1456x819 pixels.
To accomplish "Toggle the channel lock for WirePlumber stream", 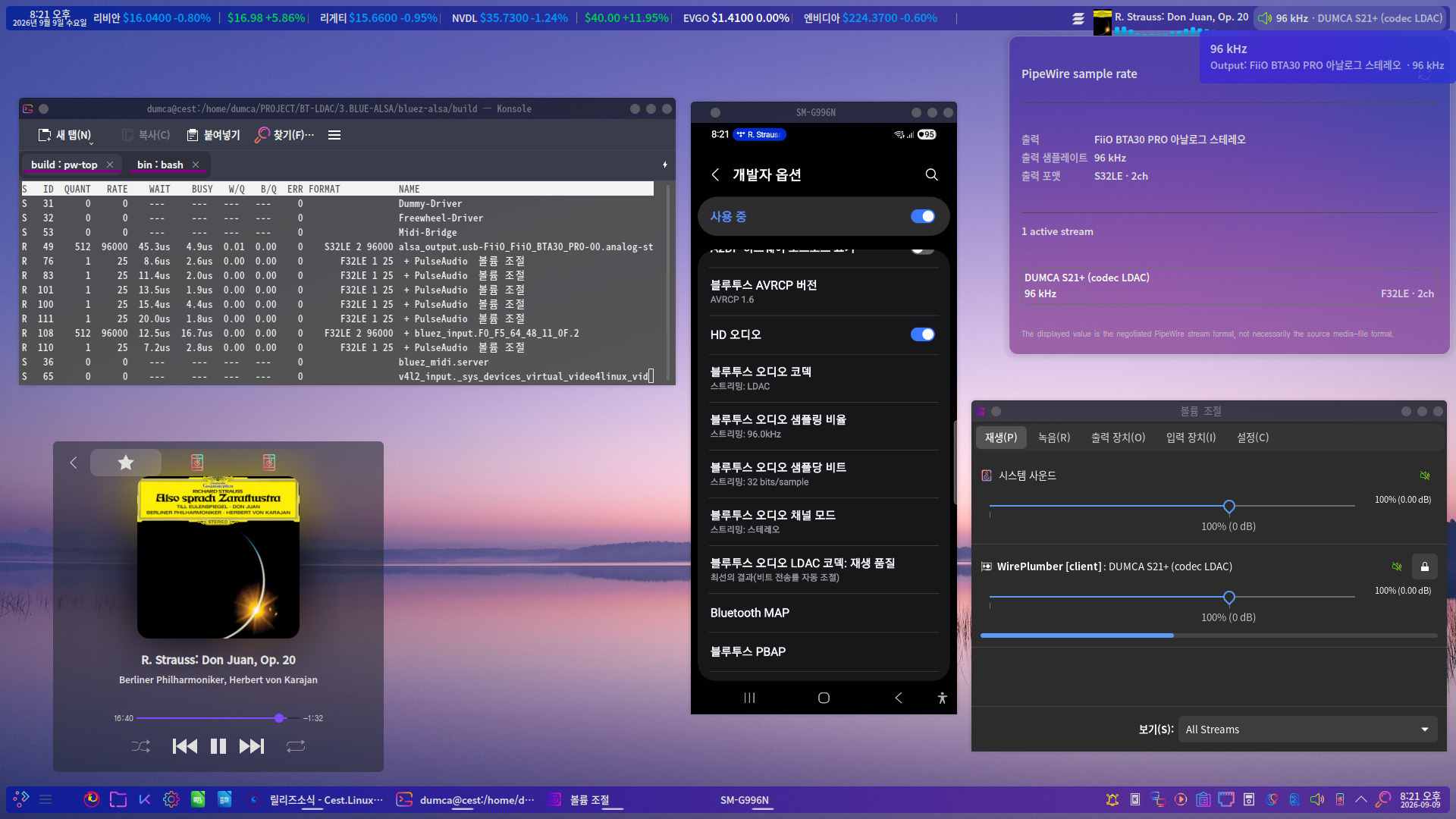I will click(x=1425, y=566).
